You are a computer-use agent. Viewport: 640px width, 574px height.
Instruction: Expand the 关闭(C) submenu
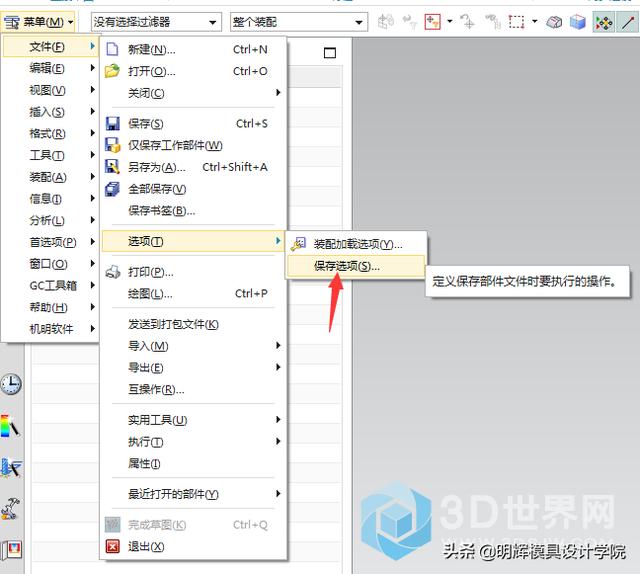tap(193, 93)
